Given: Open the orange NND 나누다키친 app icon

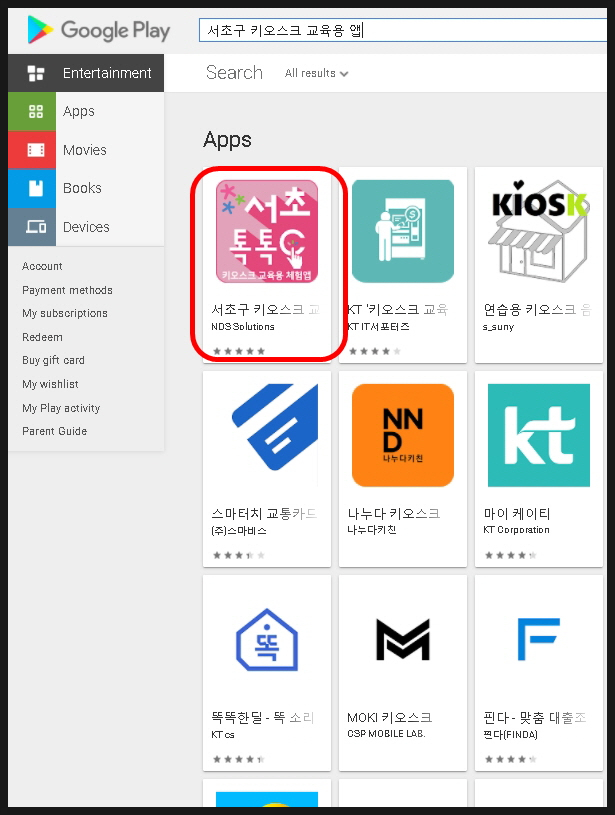Looking at the screenshot, I should 403,435.
